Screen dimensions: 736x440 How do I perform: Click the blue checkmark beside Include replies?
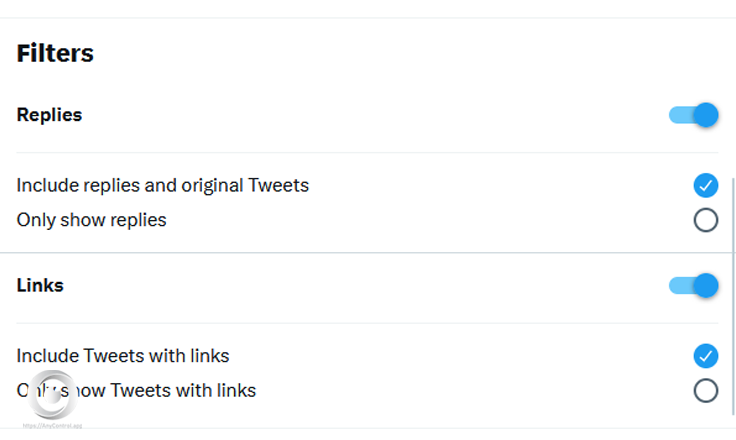pyautogui.click(x=705, y=185)
